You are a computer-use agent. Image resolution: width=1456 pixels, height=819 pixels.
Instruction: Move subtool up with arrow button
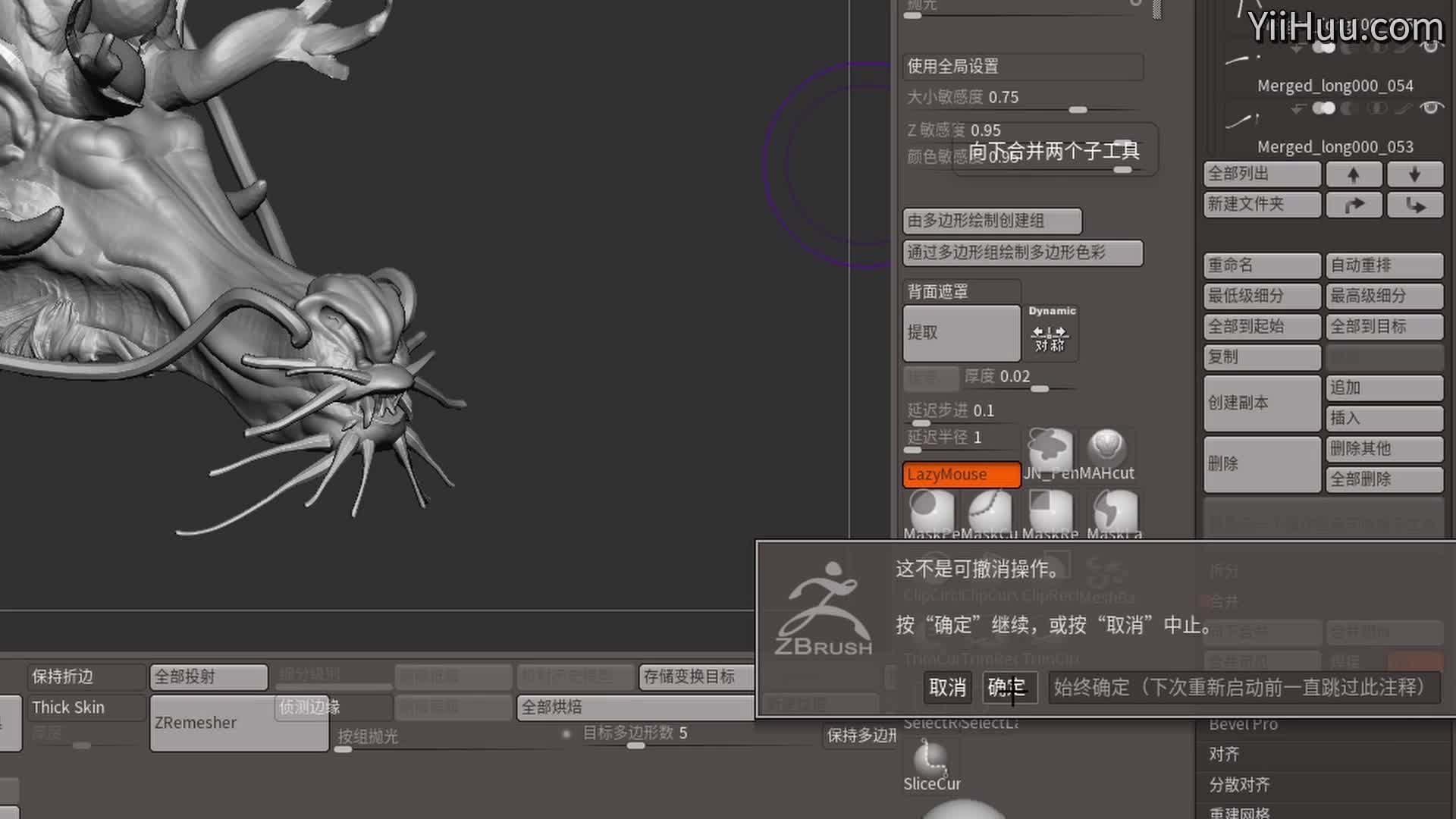pyautogui.click(x=1354, y=174)
